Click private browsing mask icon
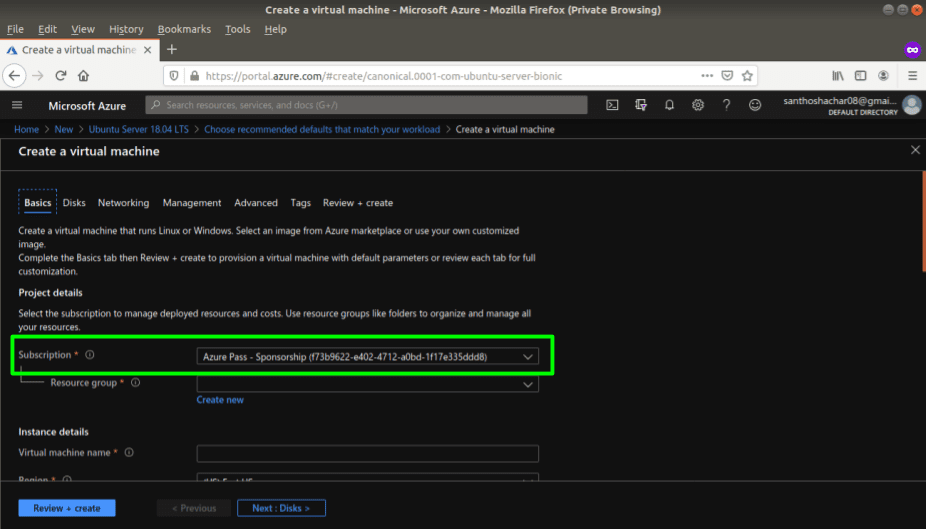The width and height of the screenshot is (926, 530). (x=912, y=50)
